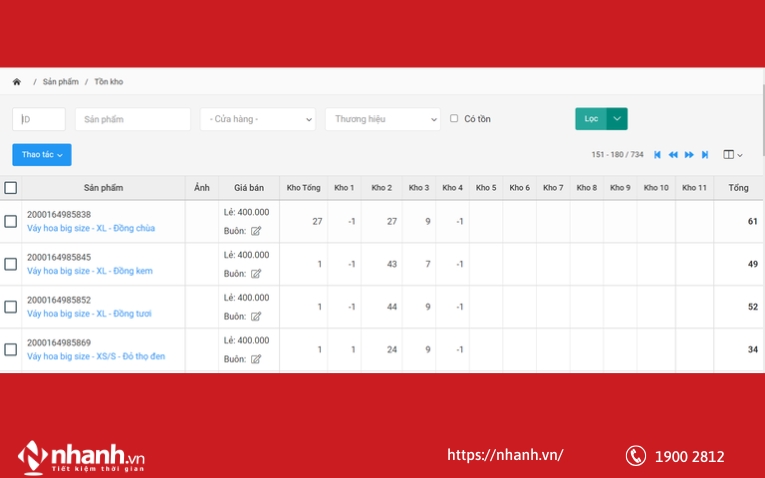Jump to last page of results
The image size is (765, 478).
[x=705, y=155]
